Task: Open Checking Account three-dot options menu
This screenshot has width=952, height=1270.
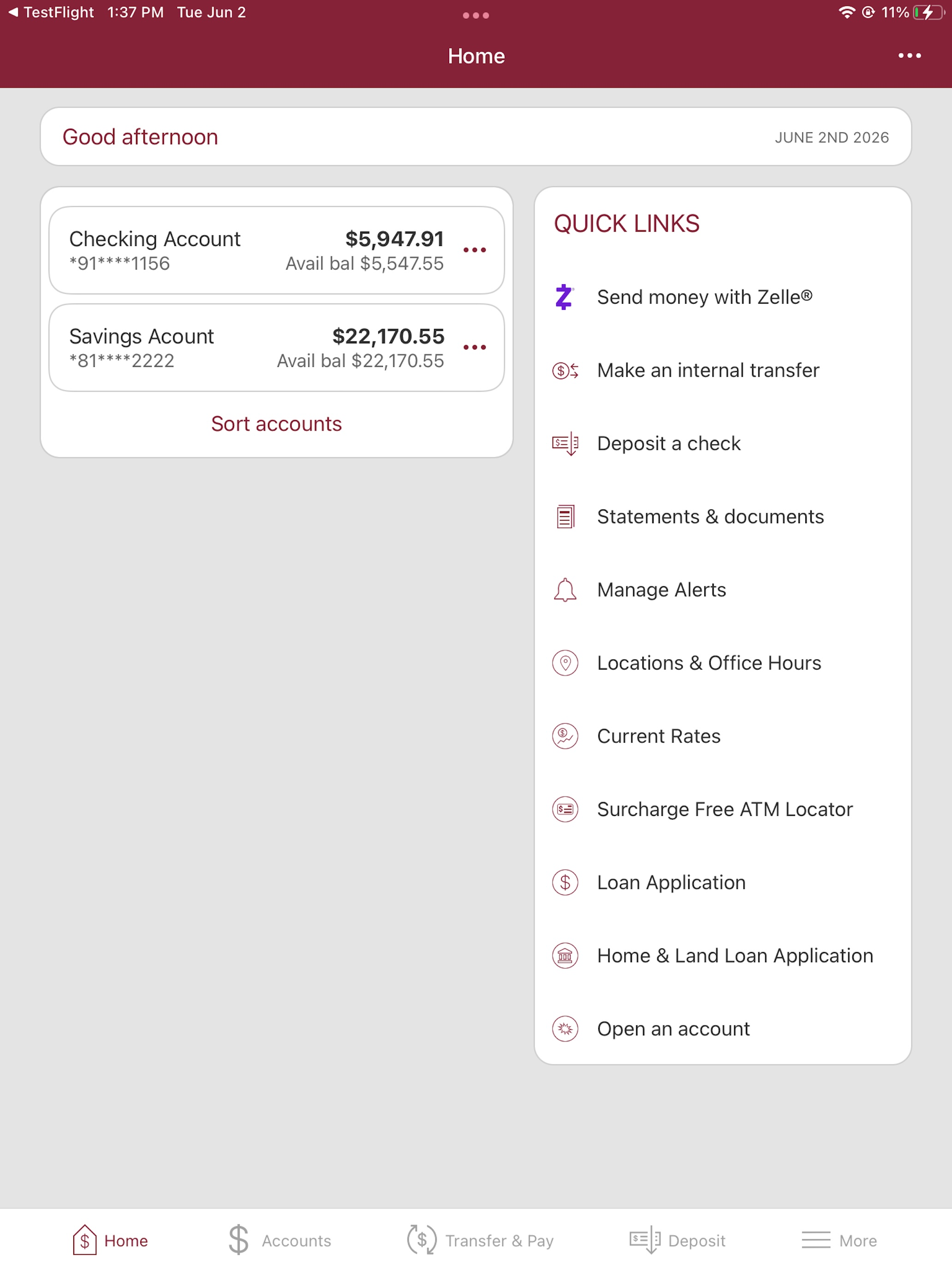Action: (x=475, y=250)
